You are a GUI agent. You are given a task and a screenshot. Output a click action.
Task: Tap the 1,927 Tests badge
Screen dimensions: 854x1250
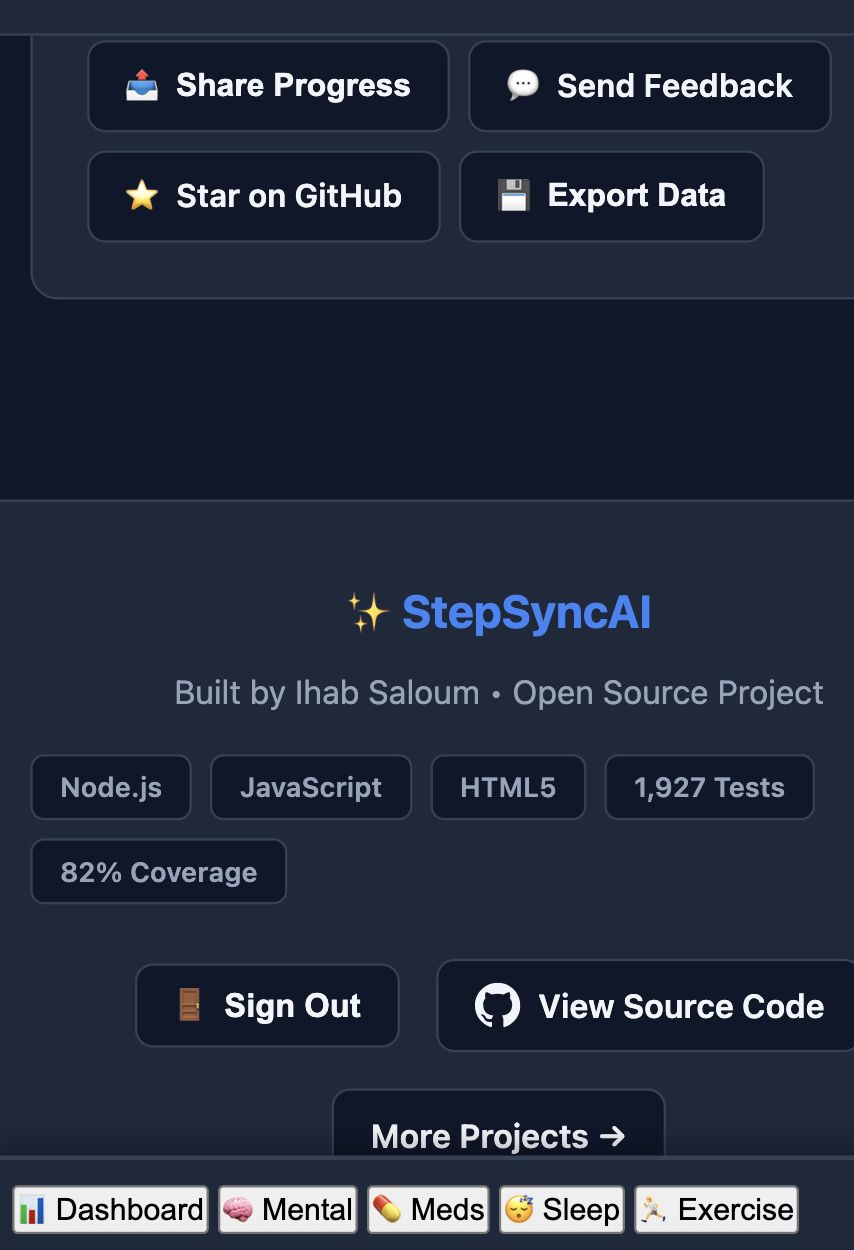click(709, 787)
